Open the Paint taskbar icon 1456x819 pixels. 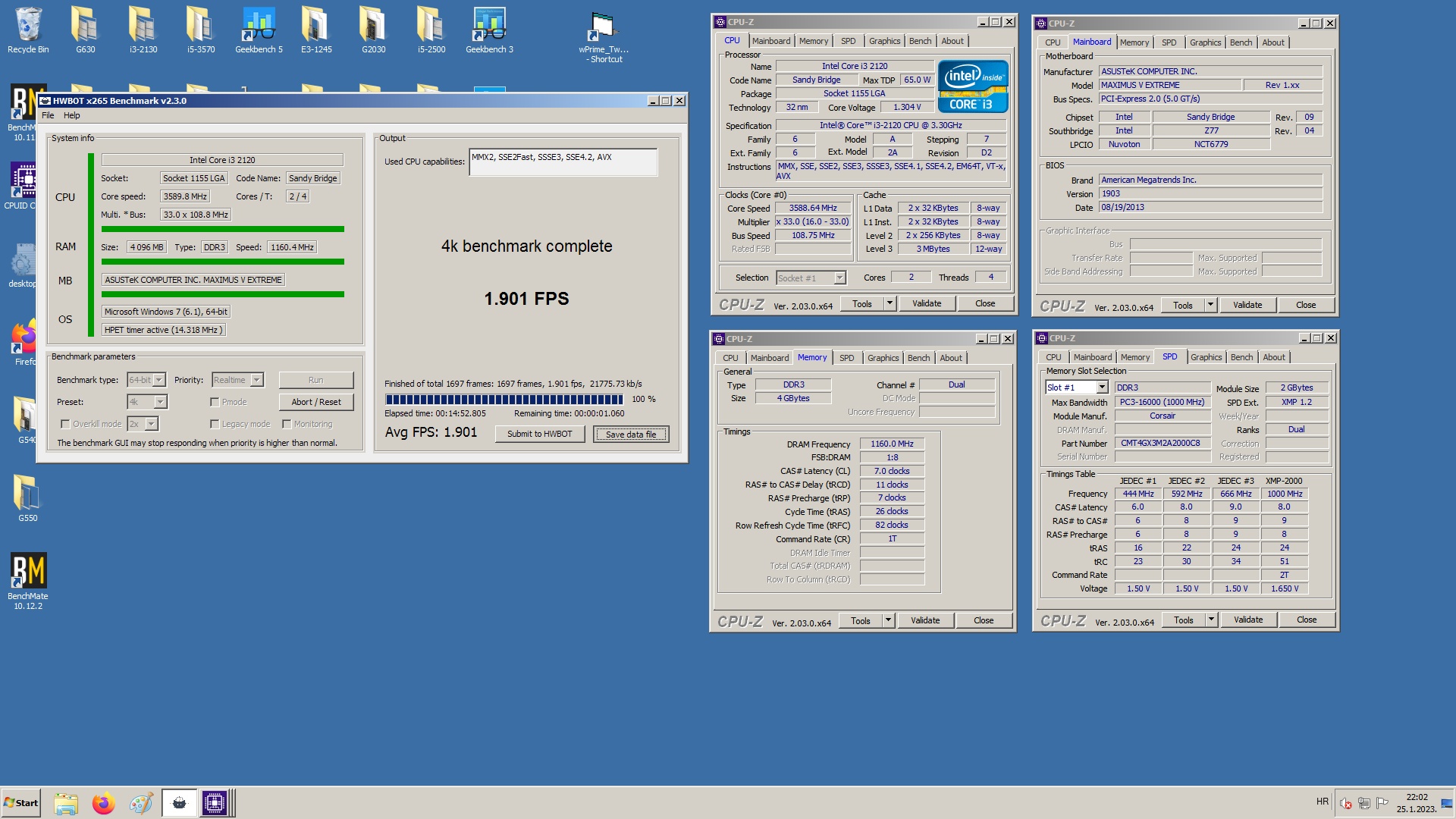click(x=141, y=803)
